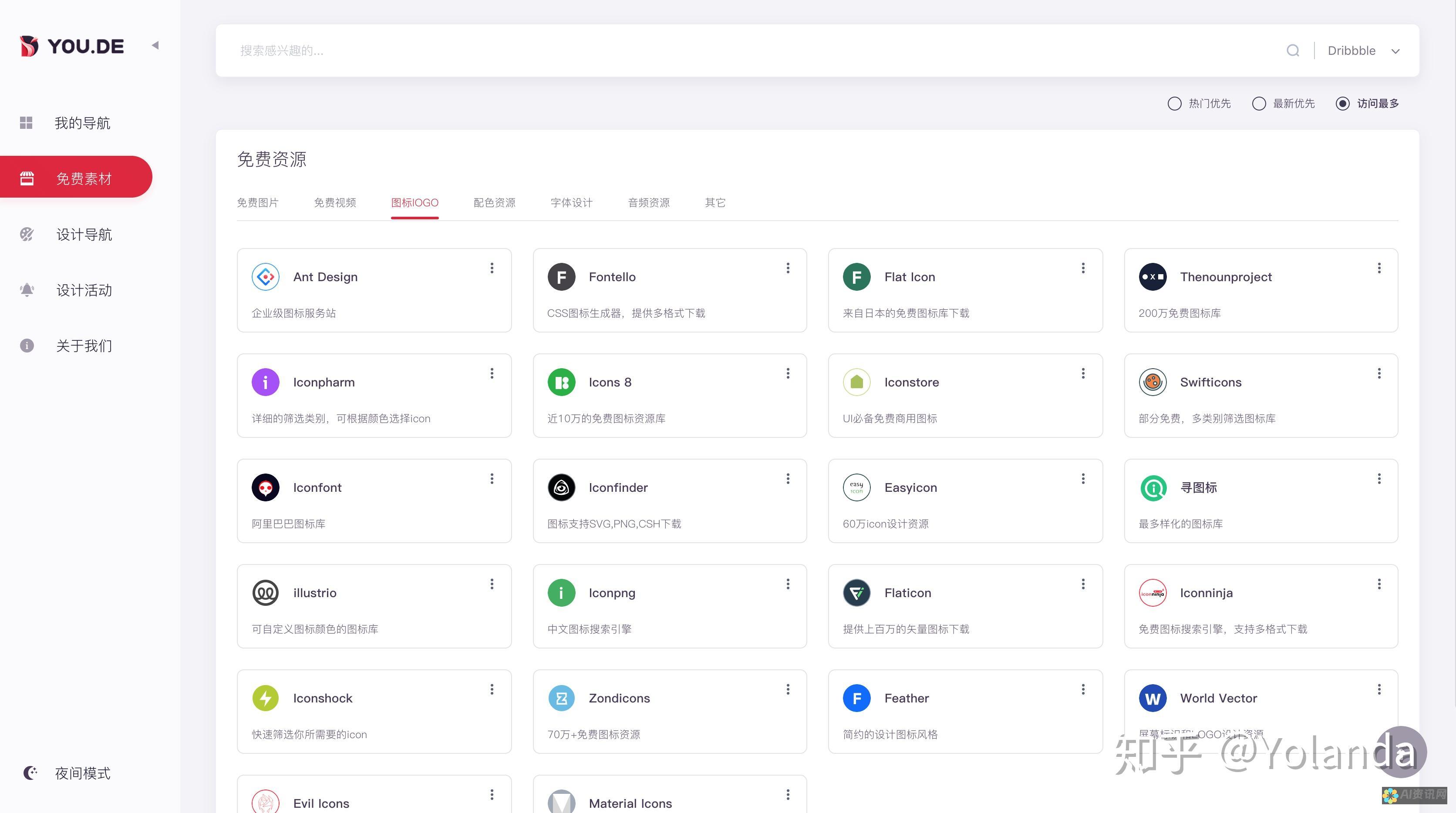
Task: Open the Dribbble search source dropdown
Action: (x=1364, y=51)
